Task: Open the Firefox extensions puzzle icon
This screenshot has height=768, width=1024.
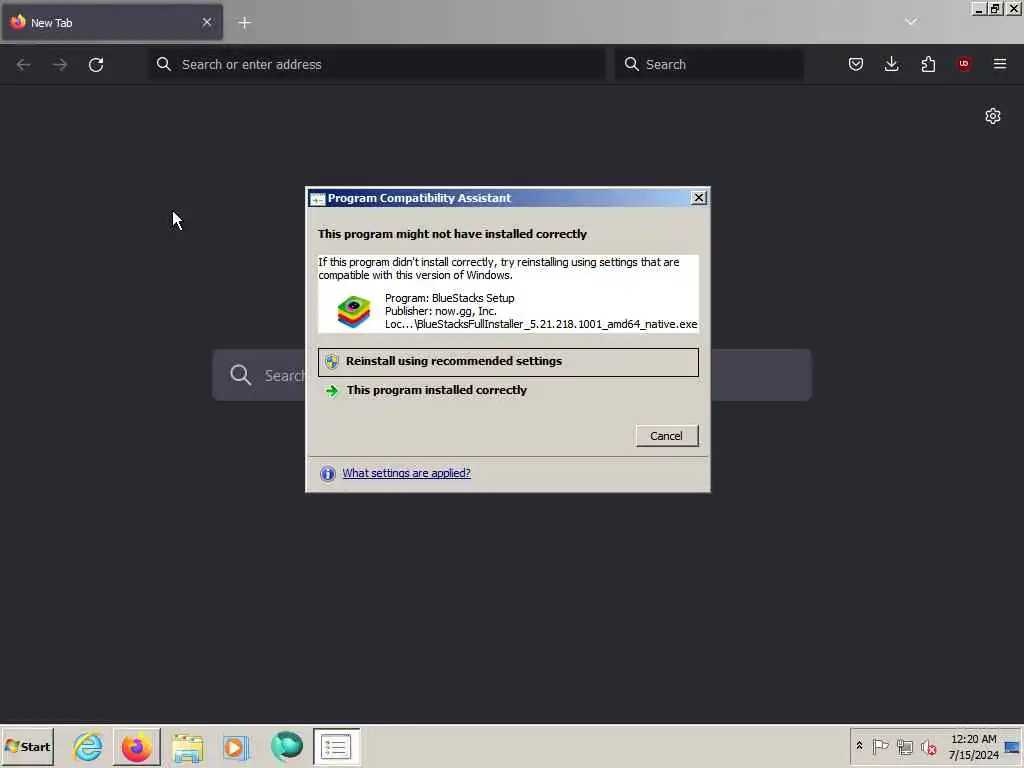Action: 928,64
